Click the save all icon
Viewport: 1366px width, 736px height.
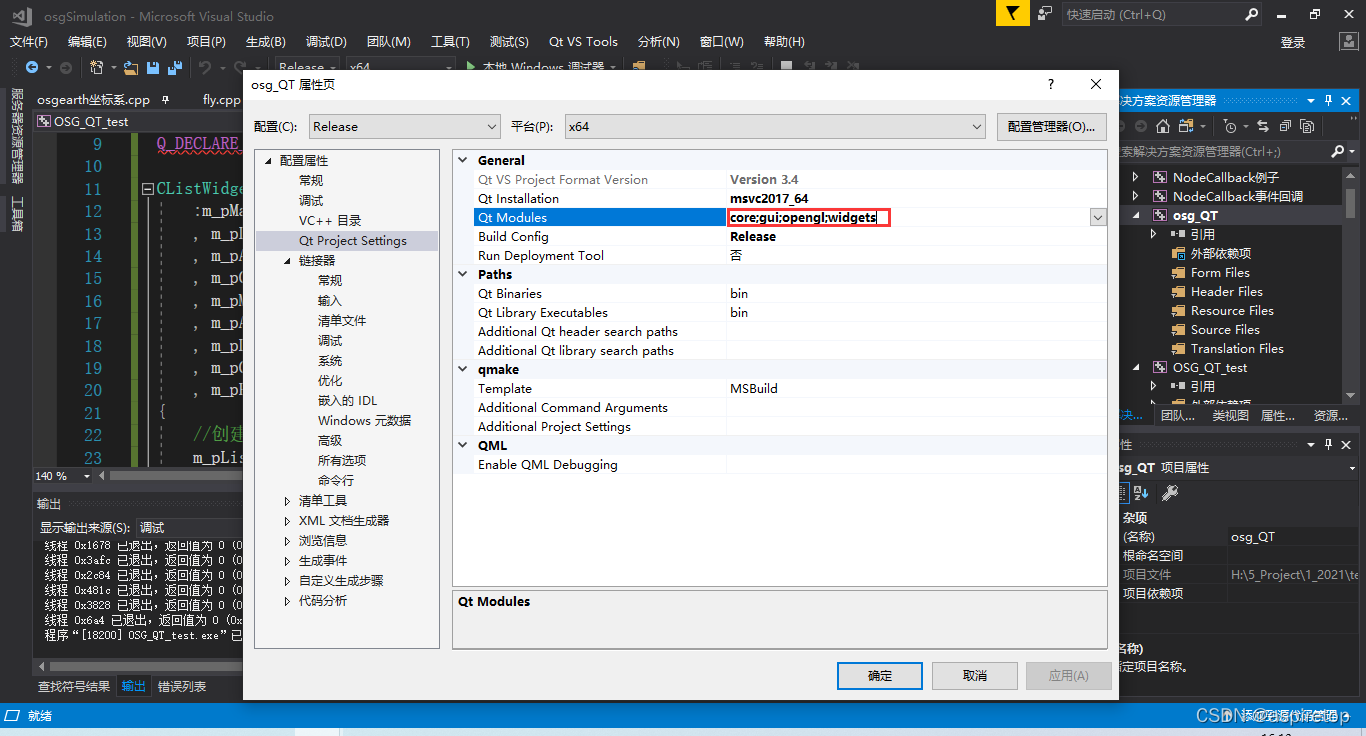[x=175, y=67]
